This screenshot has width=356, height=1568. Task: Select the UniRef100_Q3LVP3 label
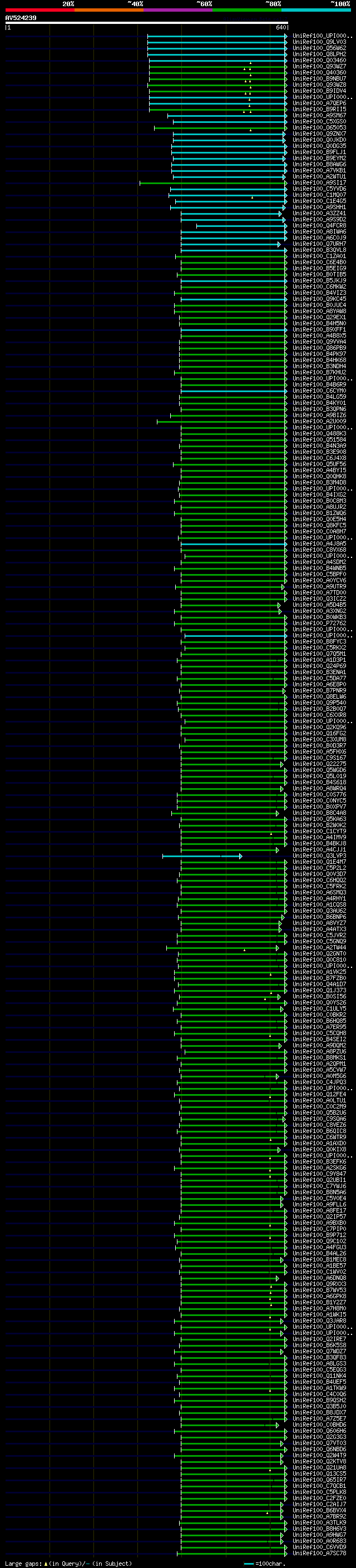319,856
